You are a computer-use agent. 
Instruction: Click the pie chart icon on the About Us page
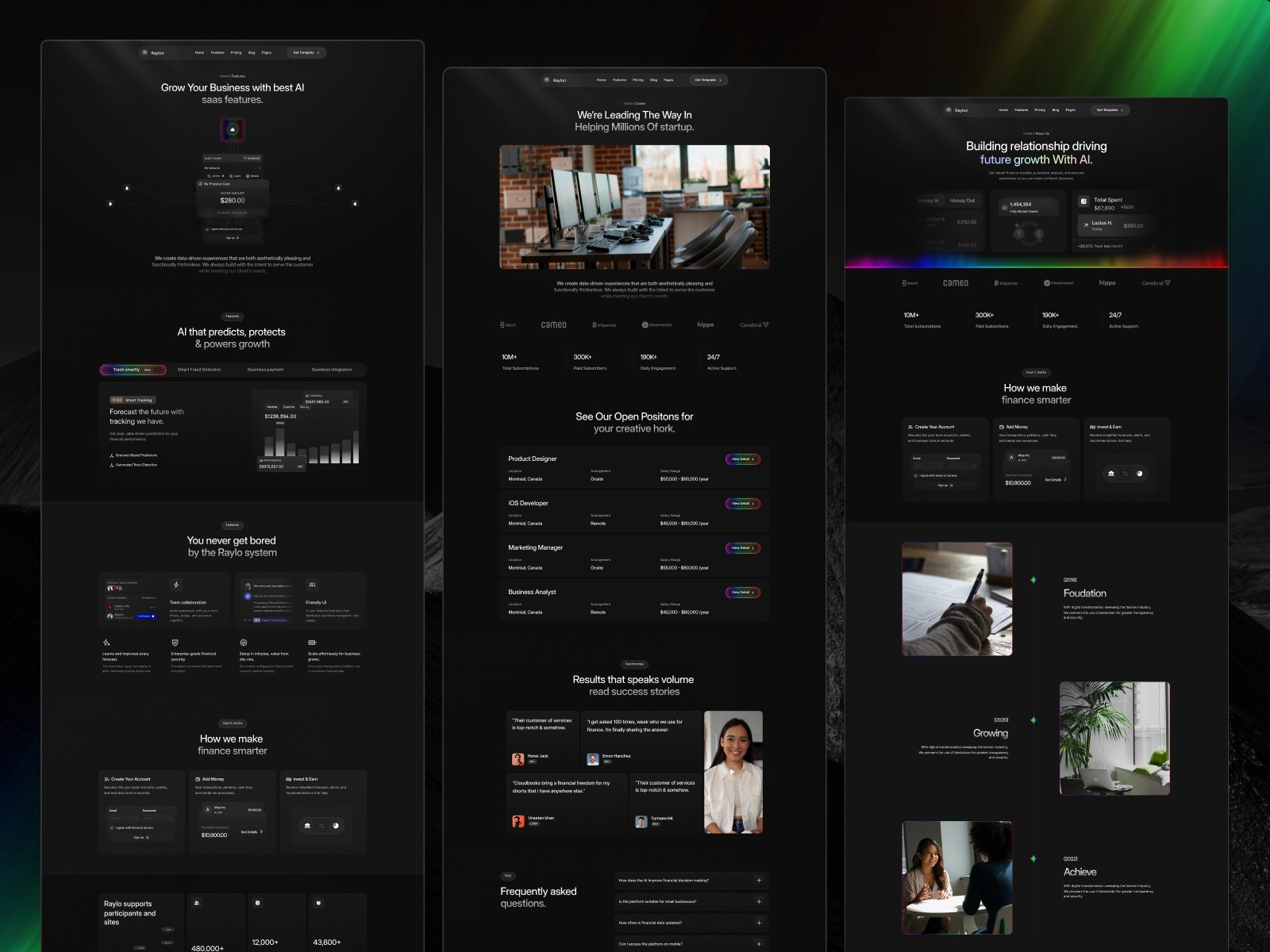[1139, 474]
